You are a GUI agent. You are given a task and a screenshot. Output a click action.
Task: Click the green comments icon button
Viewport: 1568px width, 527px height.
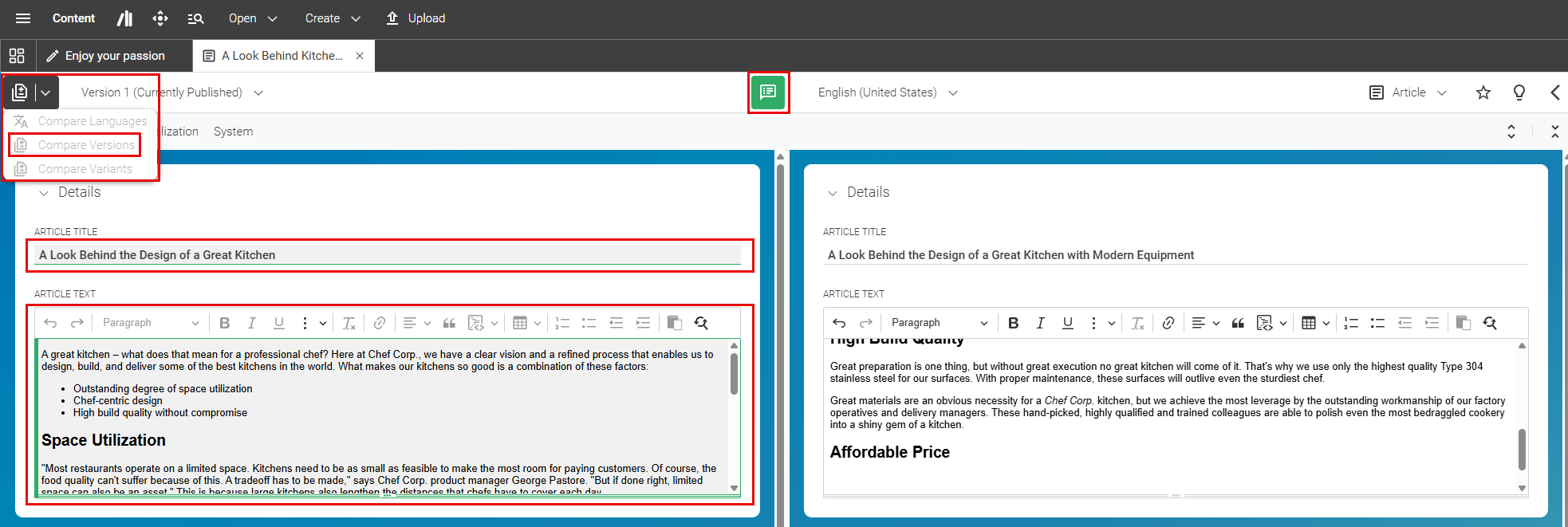(x=768, y=92)
